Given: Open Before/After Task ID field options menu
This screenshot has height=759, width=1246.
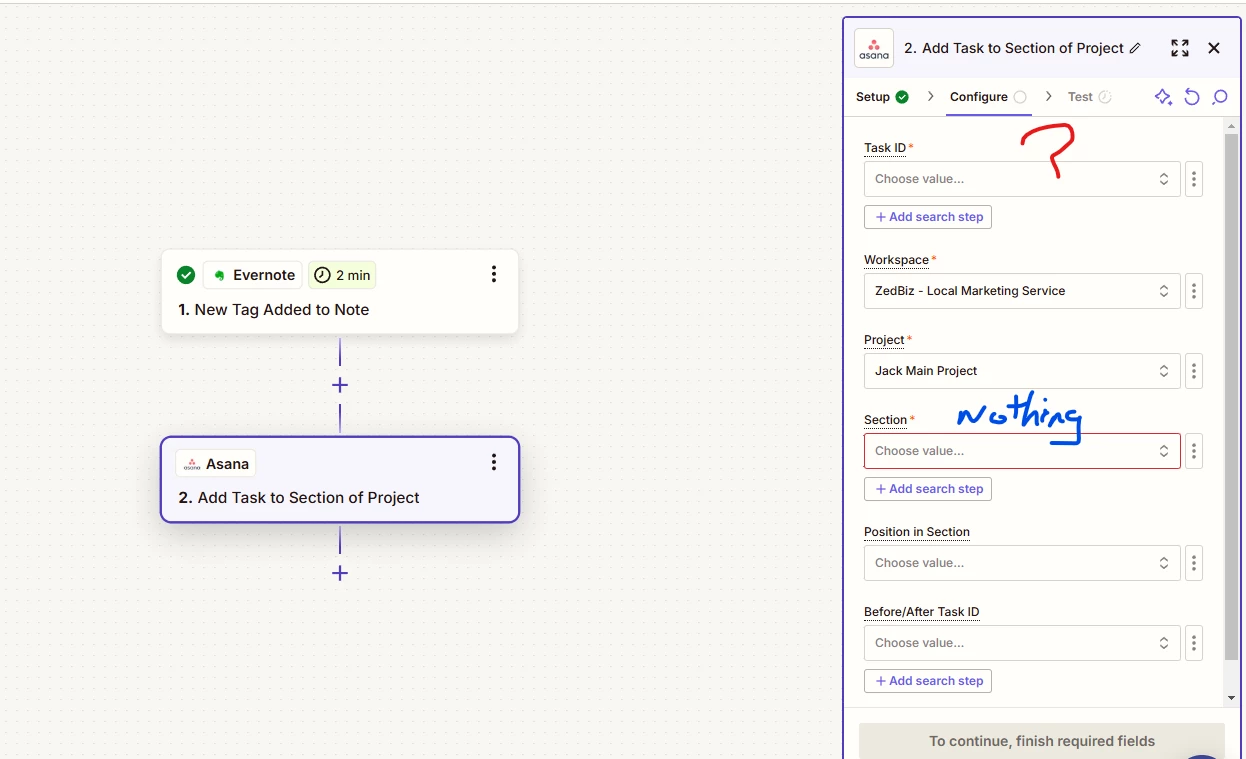Looking at the screenshot, I should click(1194, 643).
